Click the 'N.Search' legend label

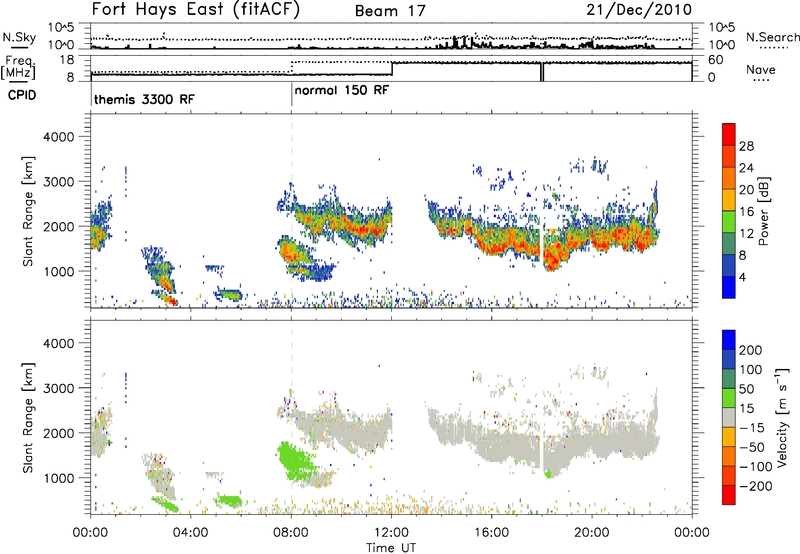pos(772,37)
